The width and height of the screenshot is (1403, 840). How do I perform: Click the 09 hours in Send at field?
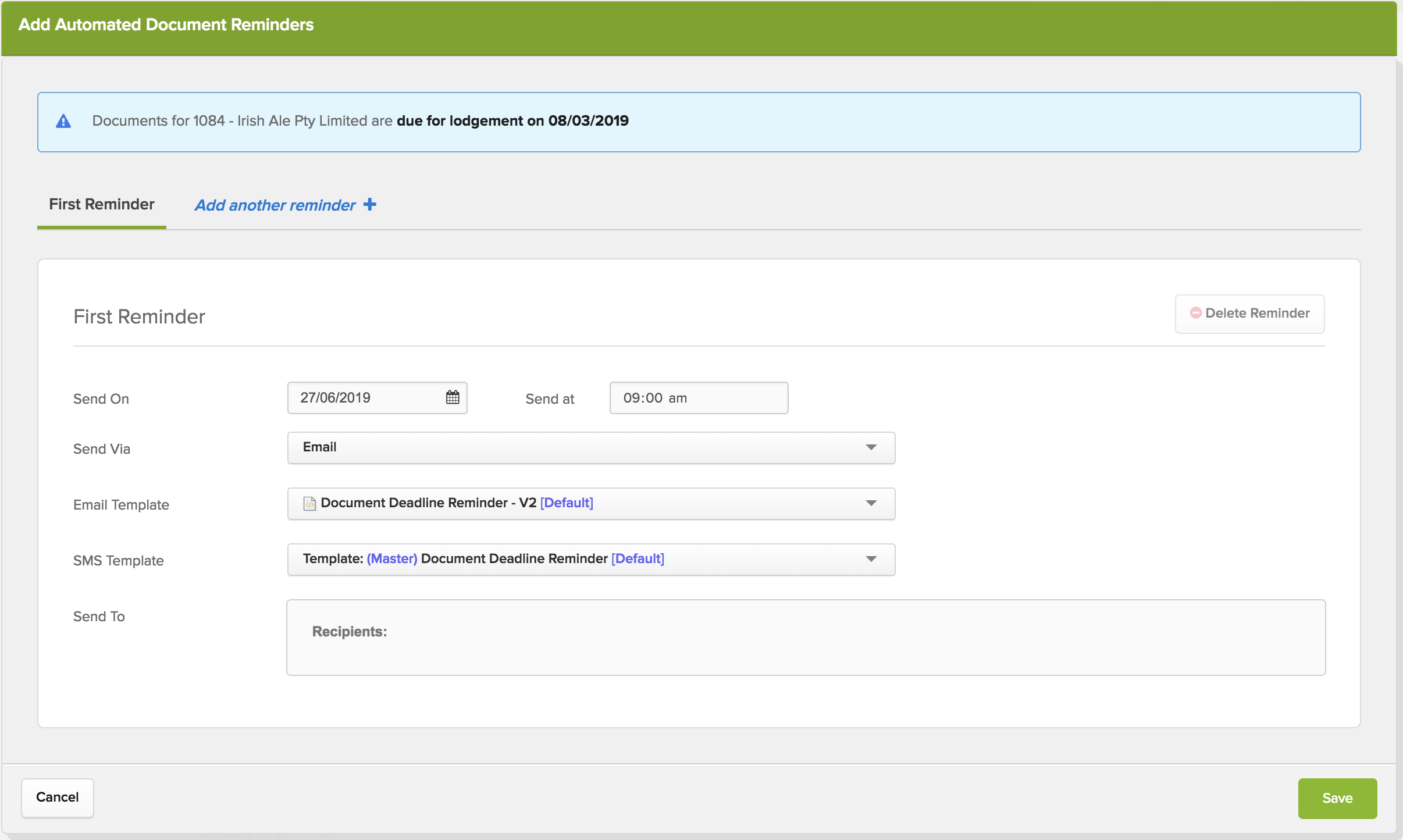pyautogui.click(x=631, y=398)
